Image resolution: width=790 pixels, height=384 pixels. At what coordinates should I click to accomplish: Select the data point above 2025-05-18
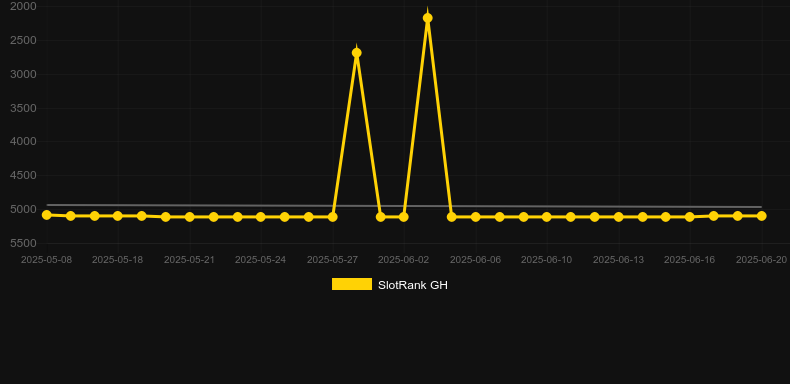(118, 216)
